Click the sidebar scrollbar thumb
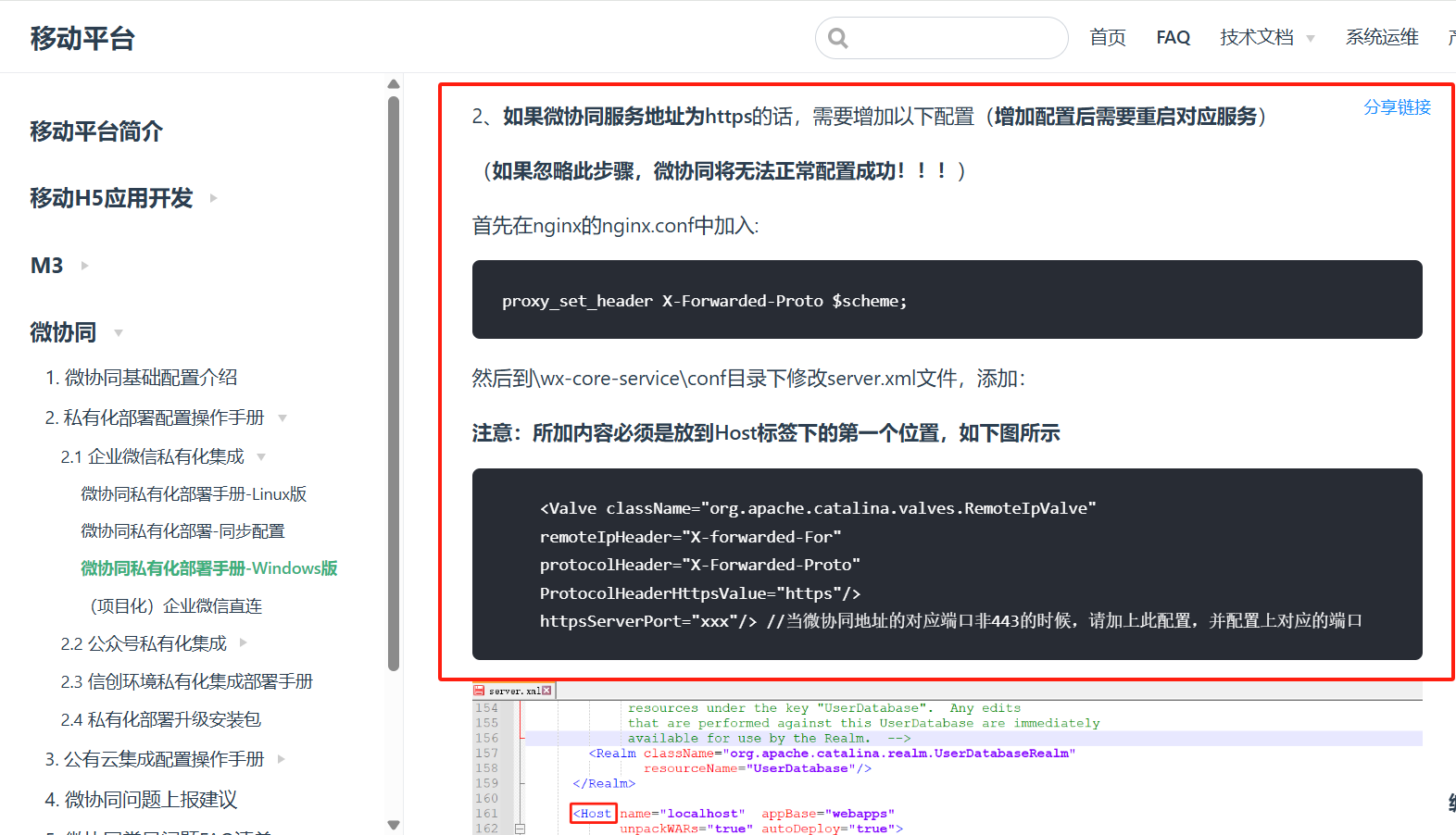 click(x=394, y=382)
